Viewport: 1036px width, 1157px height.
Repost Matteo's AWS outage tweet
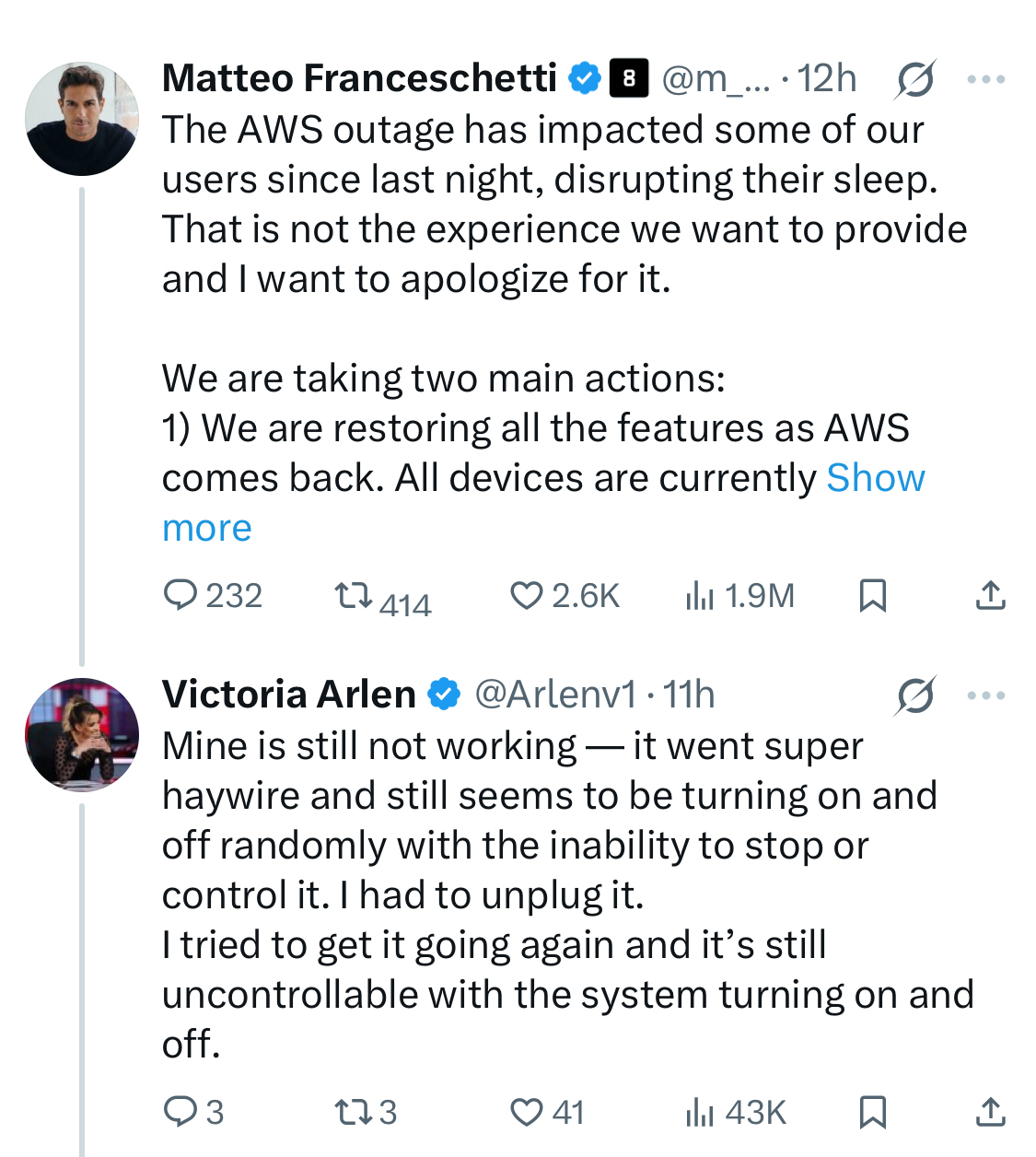click(x=353, y=595)
